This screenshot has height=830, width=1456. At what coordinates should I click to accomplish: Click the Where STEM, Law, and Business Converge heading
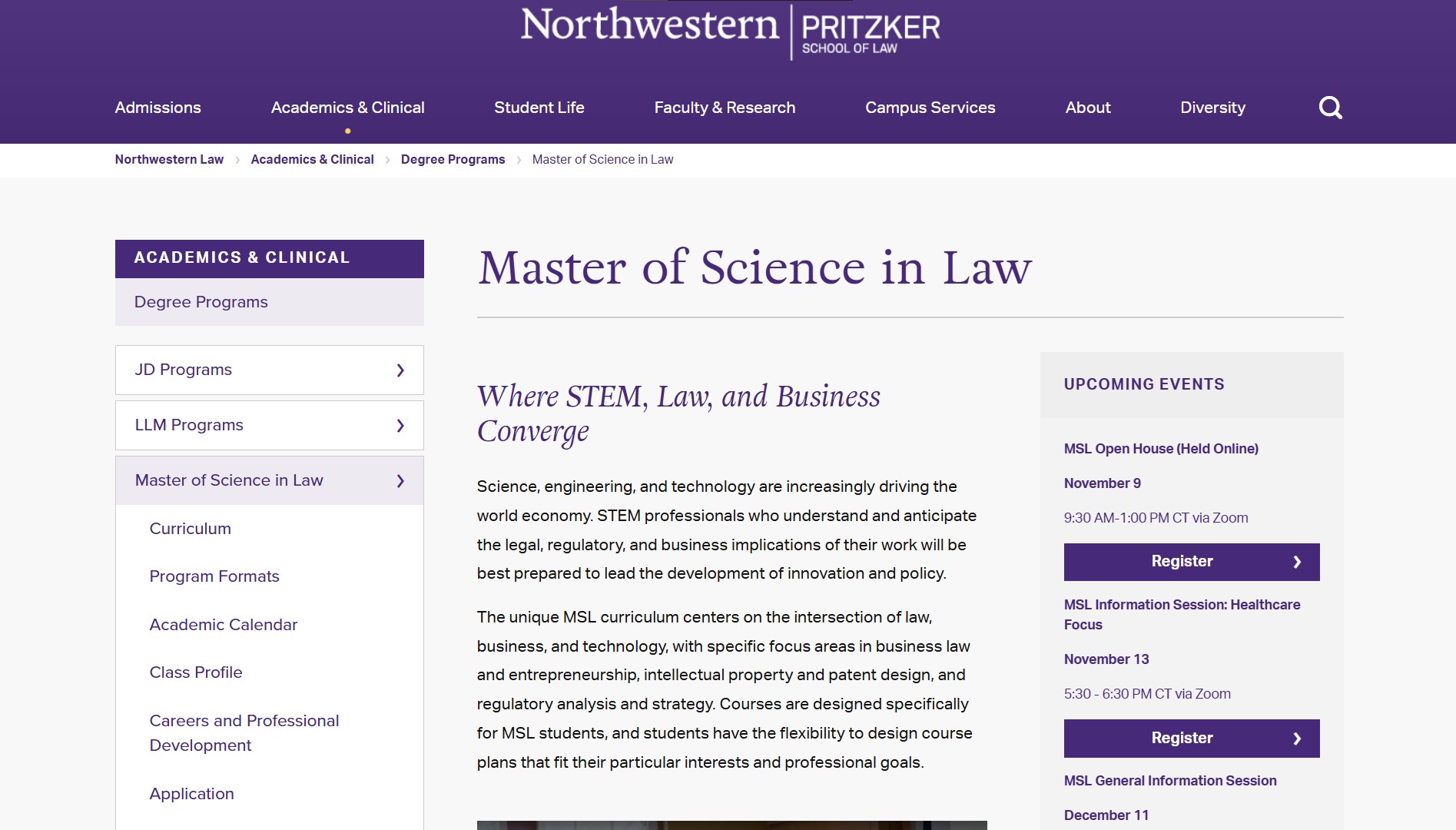(678, 414)
